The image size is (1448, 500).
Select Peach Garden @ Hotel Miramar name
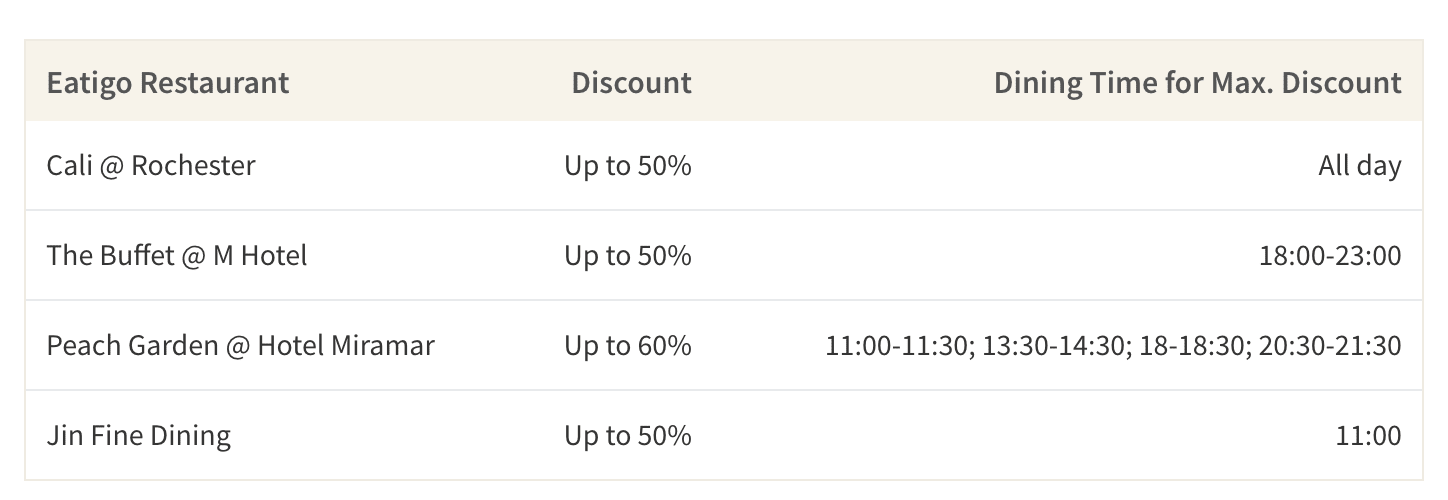point(241,346)
